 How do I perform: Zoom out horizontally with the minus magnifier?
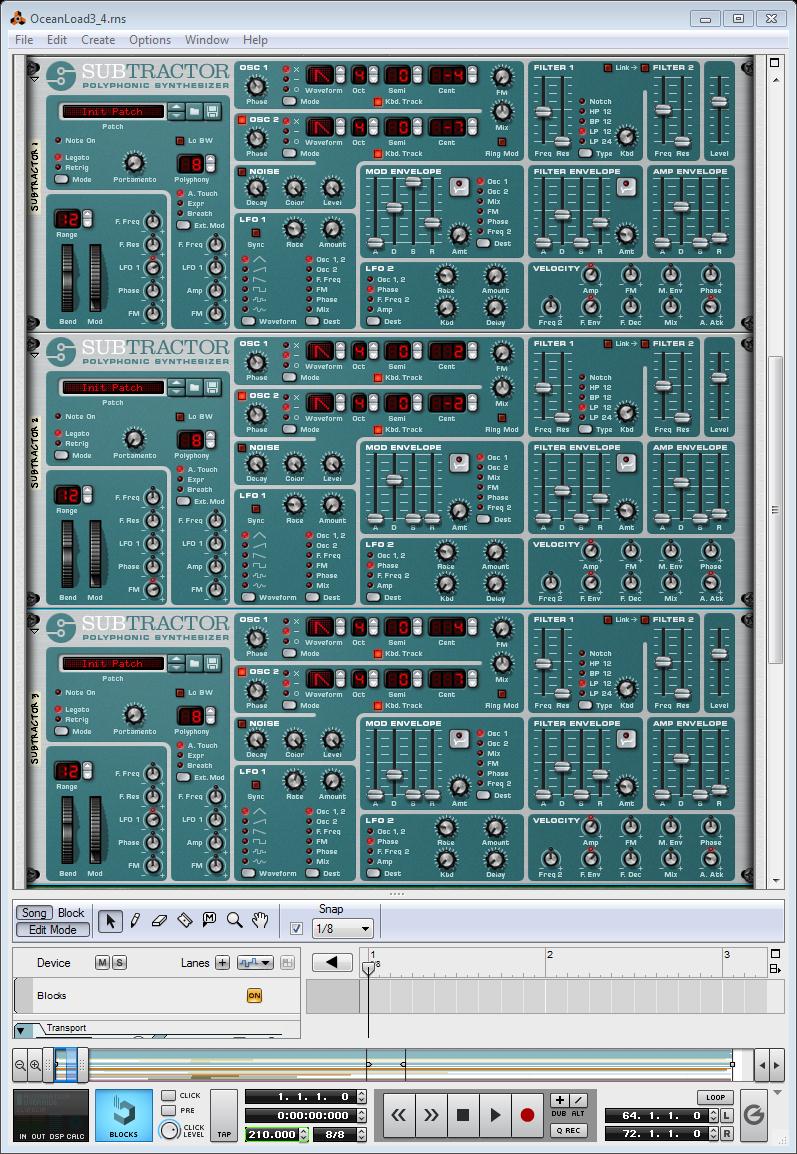(21, 1065)
